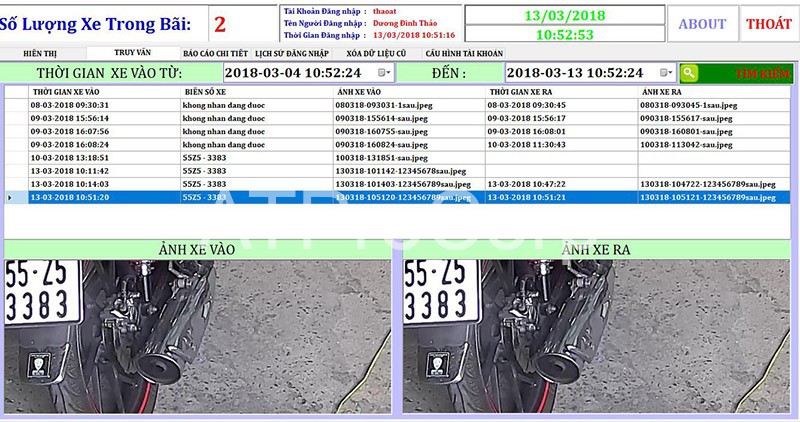Open the LỊCH SỬ ĐĂNG NHẬP tab
The image size is (800, 422).
click(x=292, y=53)
